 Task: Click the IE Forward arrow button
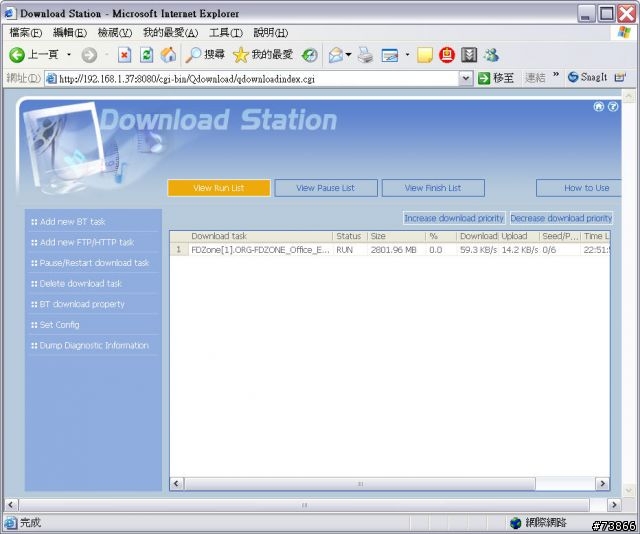tap(89, 55)
